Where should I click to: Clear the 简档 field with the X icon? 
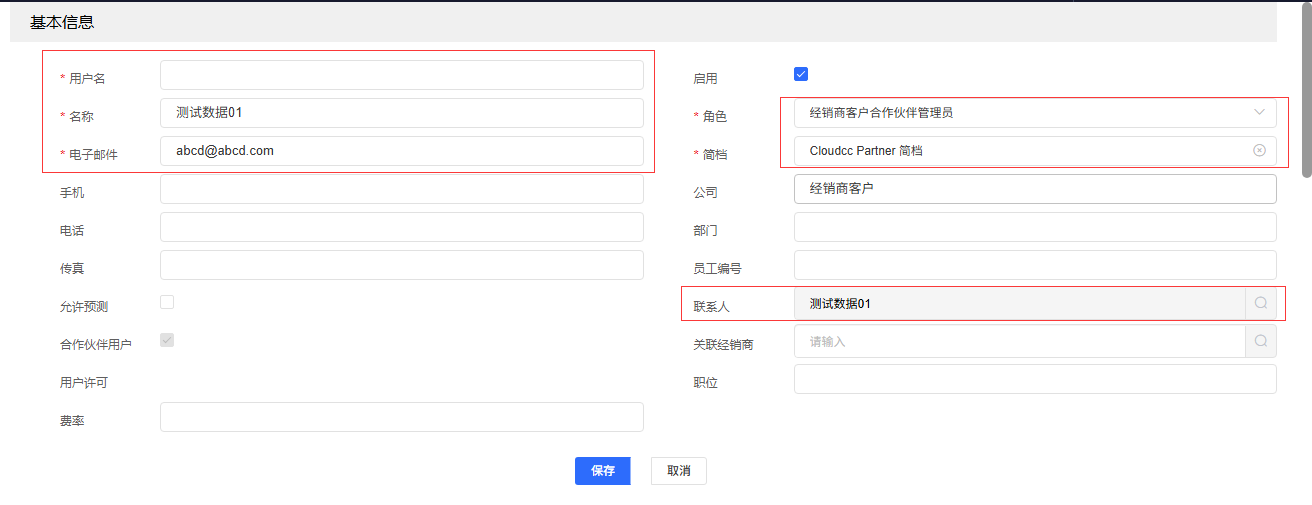click(x=1259, y=151)
